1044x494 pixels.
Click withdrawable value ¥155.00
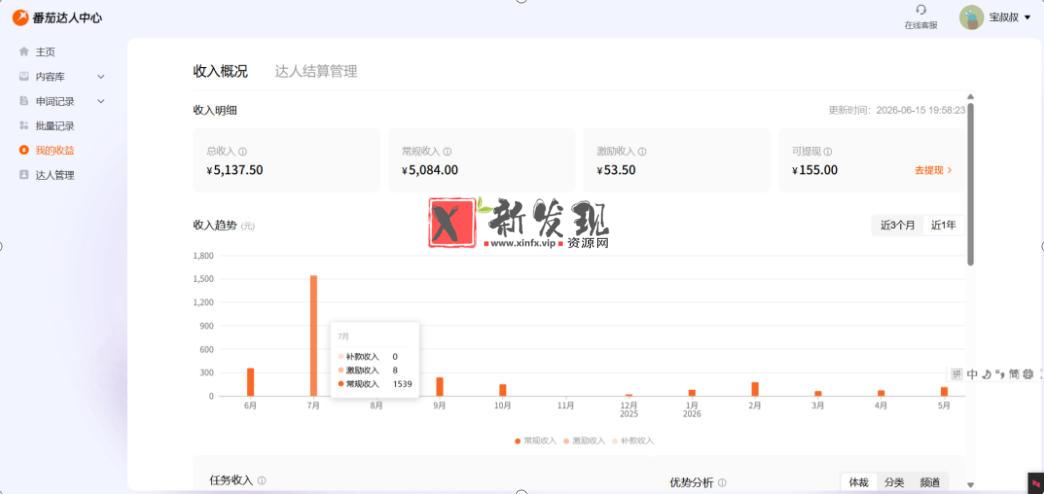[815, 170]
